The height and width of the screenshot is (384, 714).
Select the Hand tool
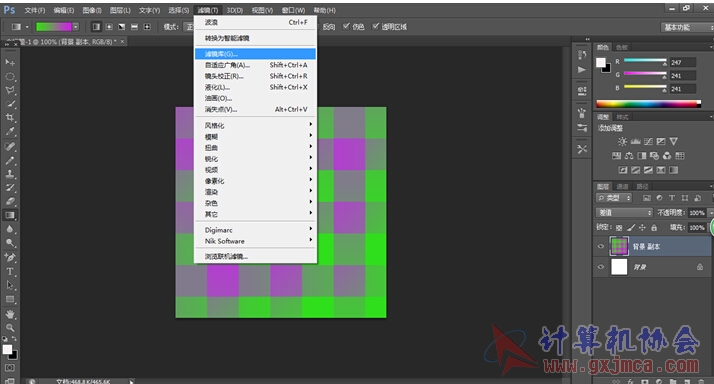click(10, 314)
